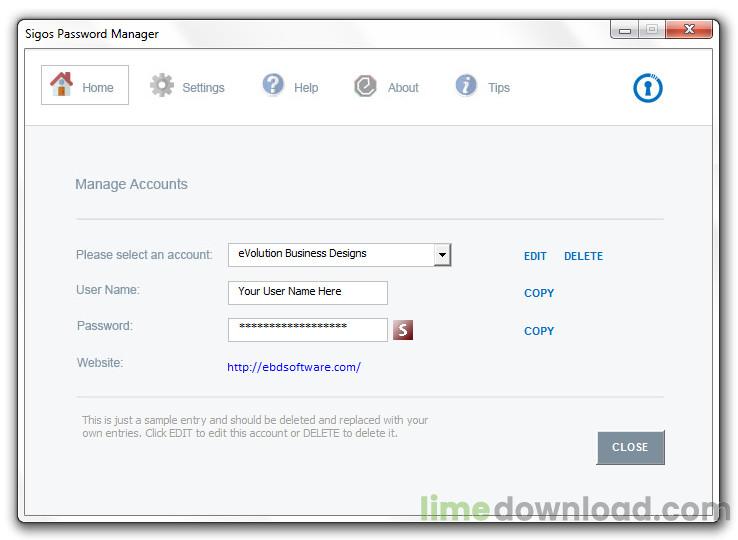Click the blue keyhole lock icon
Image resolution: width=738 pixels, height=540 pixels.
[x=648, y=88]
